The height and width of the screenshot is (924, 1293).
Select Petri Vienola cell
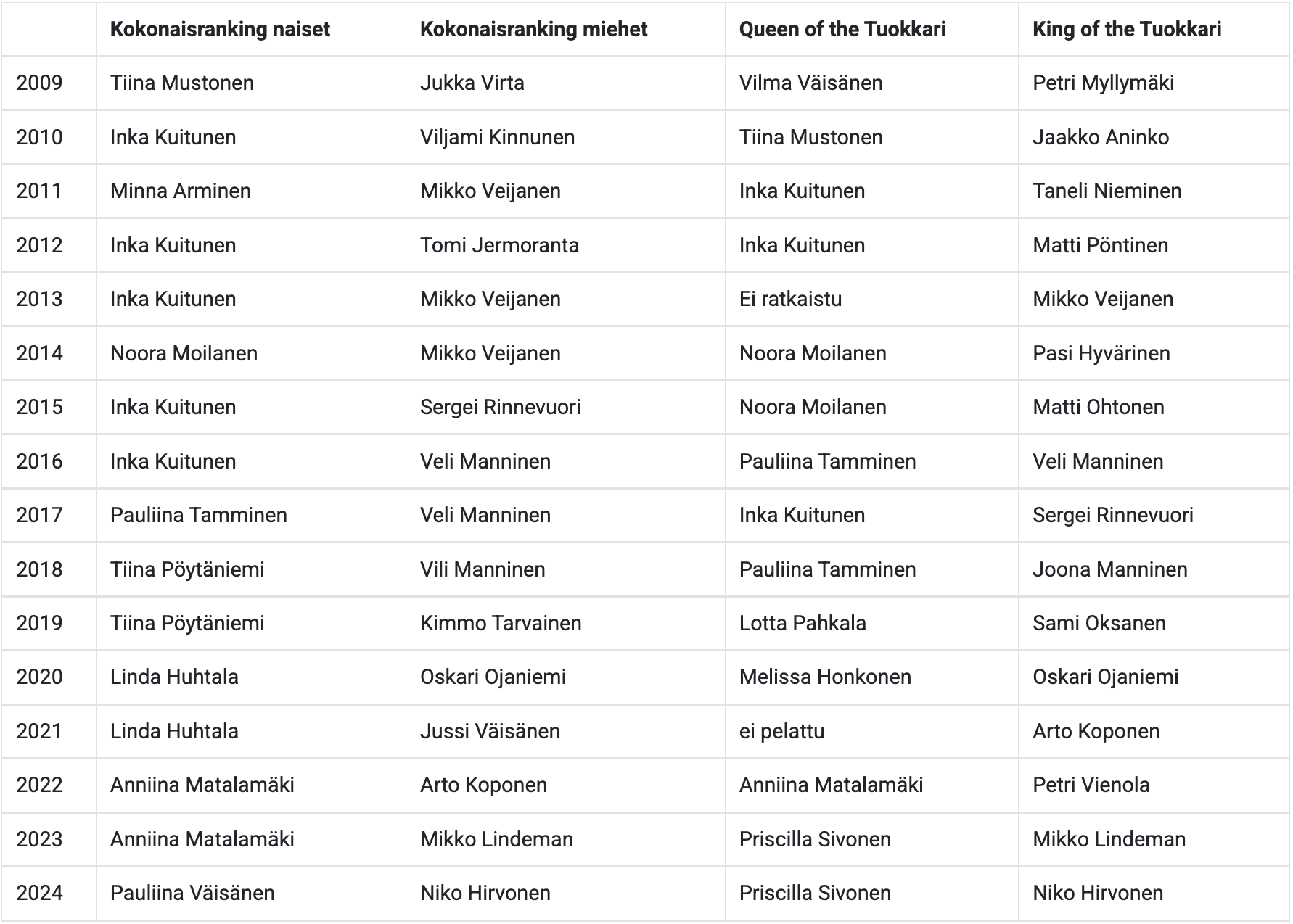coord(1091,785)
